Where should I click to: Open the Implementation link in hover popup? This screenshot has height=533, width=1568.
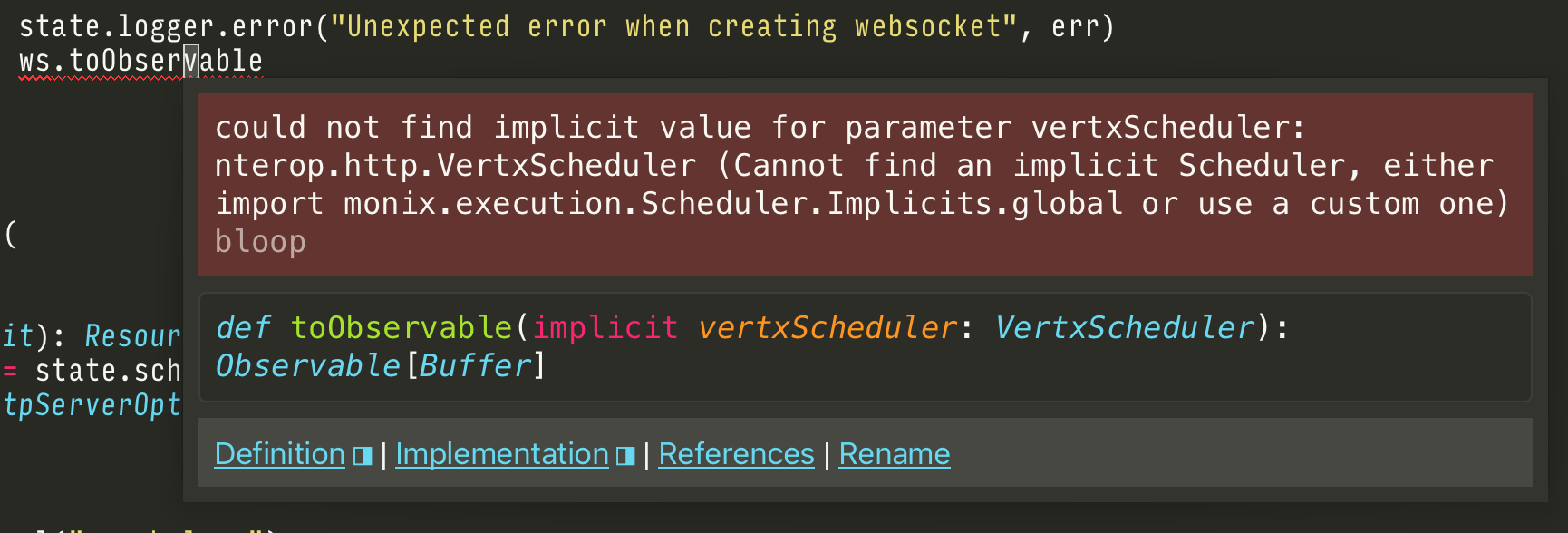pyautogui.click(x=501, y=454)
